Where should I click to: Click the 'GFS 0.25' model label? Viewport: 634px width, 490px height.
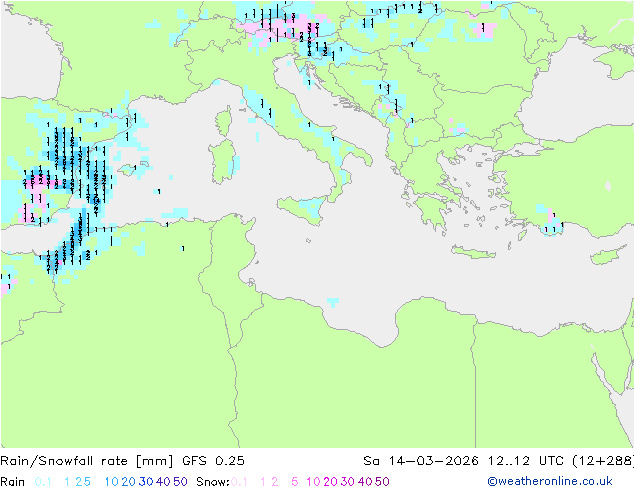[x=213, y=461]
